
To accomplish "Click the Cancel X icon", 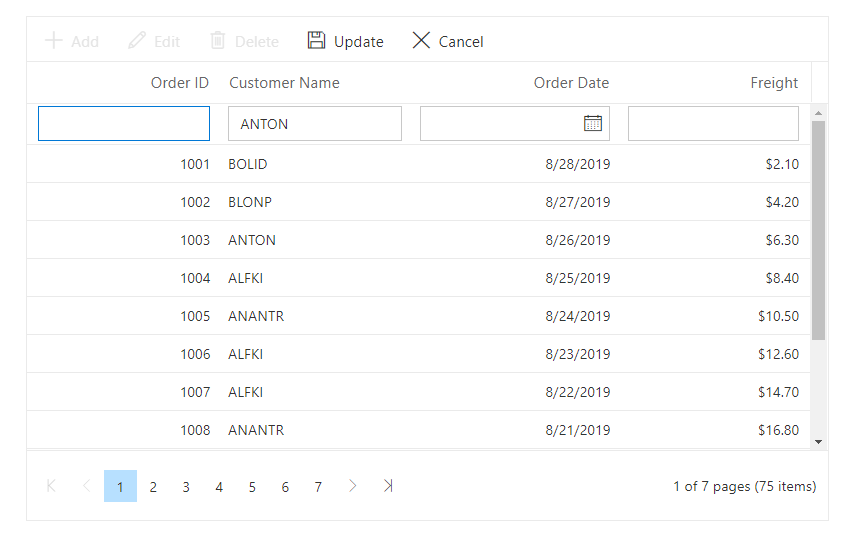I will [421, 40].
